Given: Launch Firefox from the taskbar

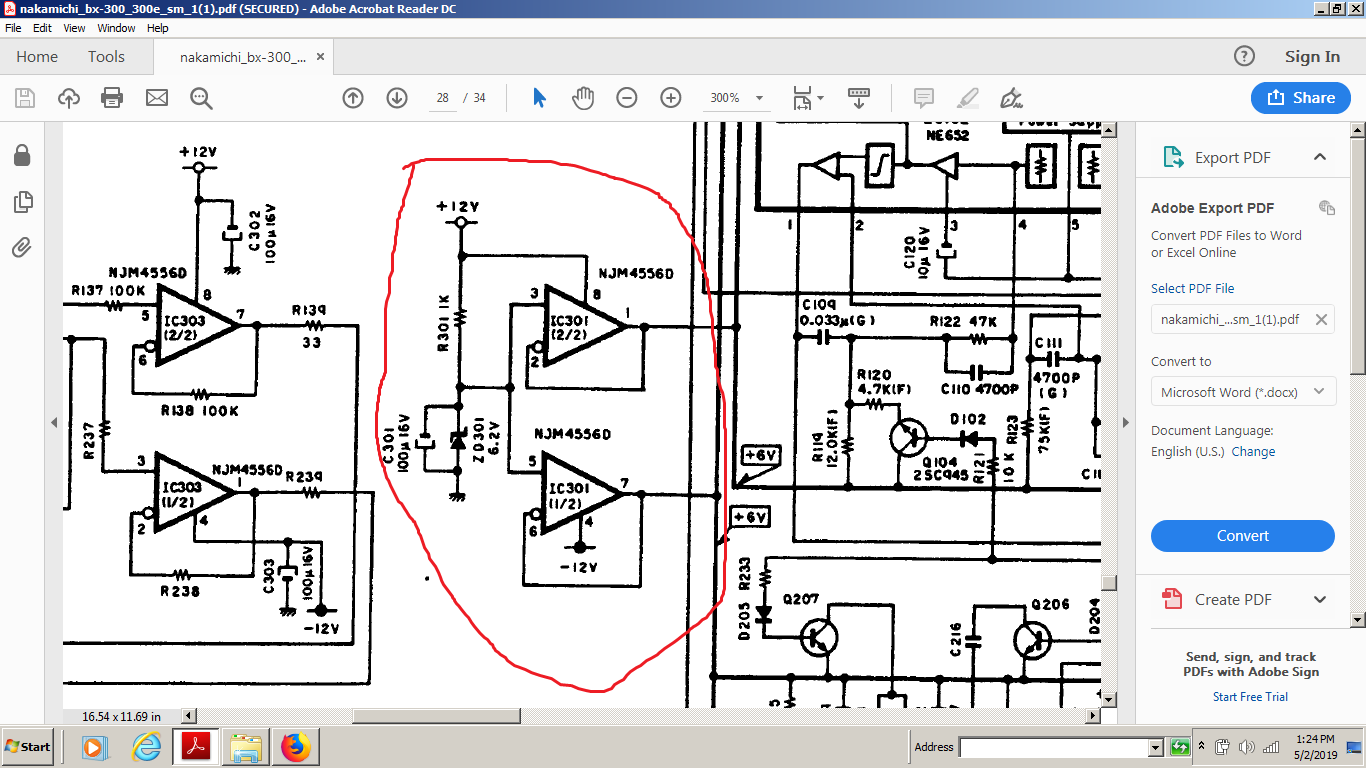Looking at the screenshot, I should (x=295, y=747).
